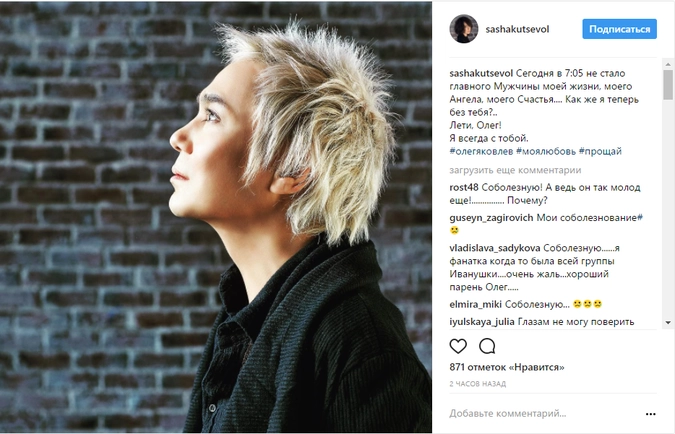Open sashakutsevol profile avatar
The image size is (675, 434).
coord(464,29)
